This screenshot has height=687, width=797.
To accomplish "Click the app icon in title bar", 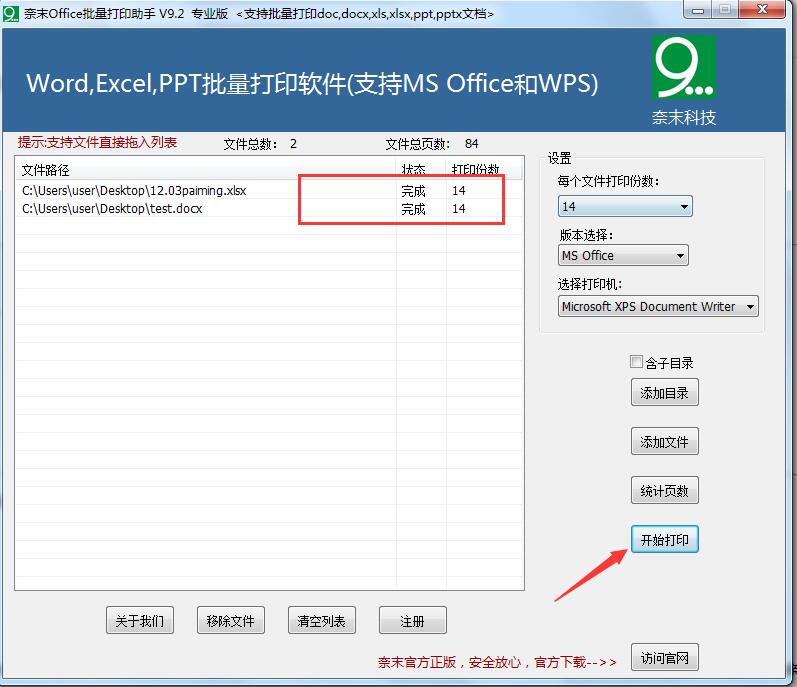I will click(x=11, y=13).
